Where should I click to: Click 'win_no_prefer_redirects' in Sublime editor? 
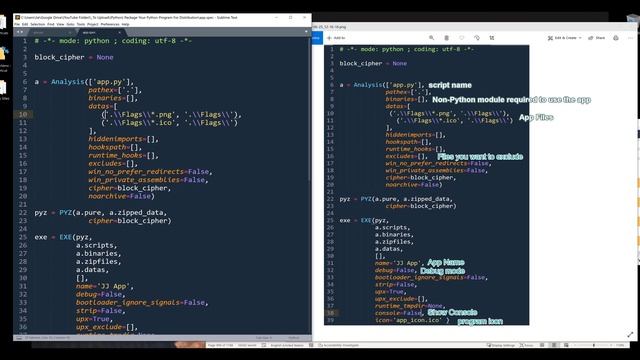[136, 171]
